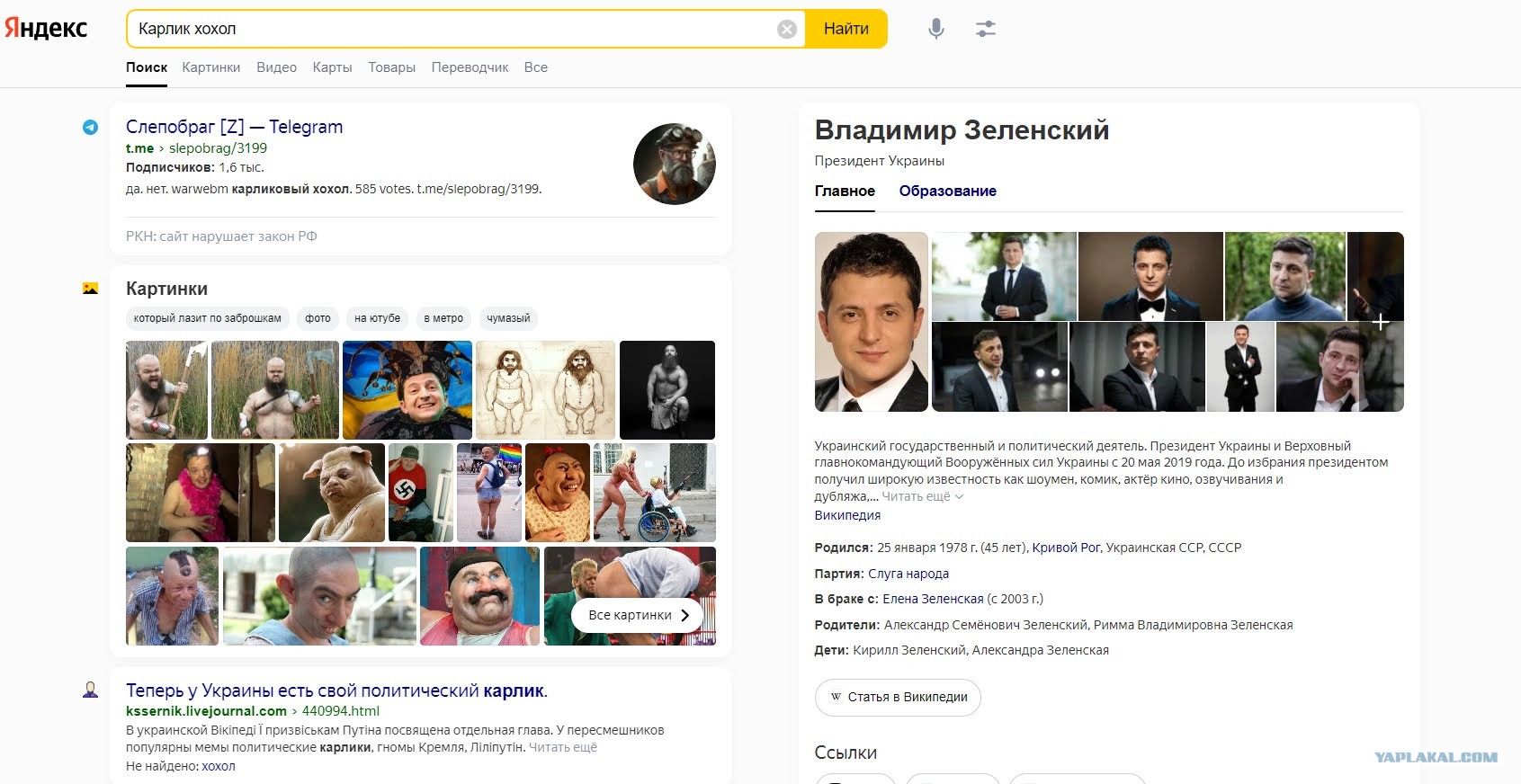The width and height of the screenshot is (1521, 784).
Task: Open the Слуга народа party link
Action: pos(908,574)
